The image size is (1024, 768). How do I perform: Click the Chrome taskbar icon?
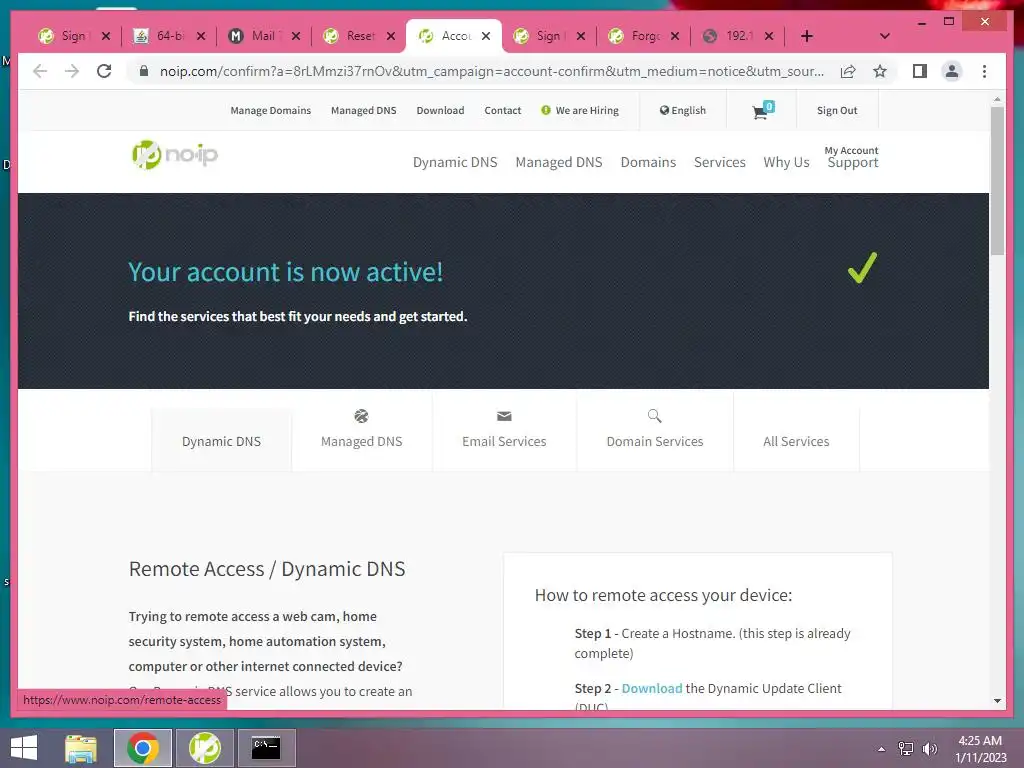tap(143, 748)
